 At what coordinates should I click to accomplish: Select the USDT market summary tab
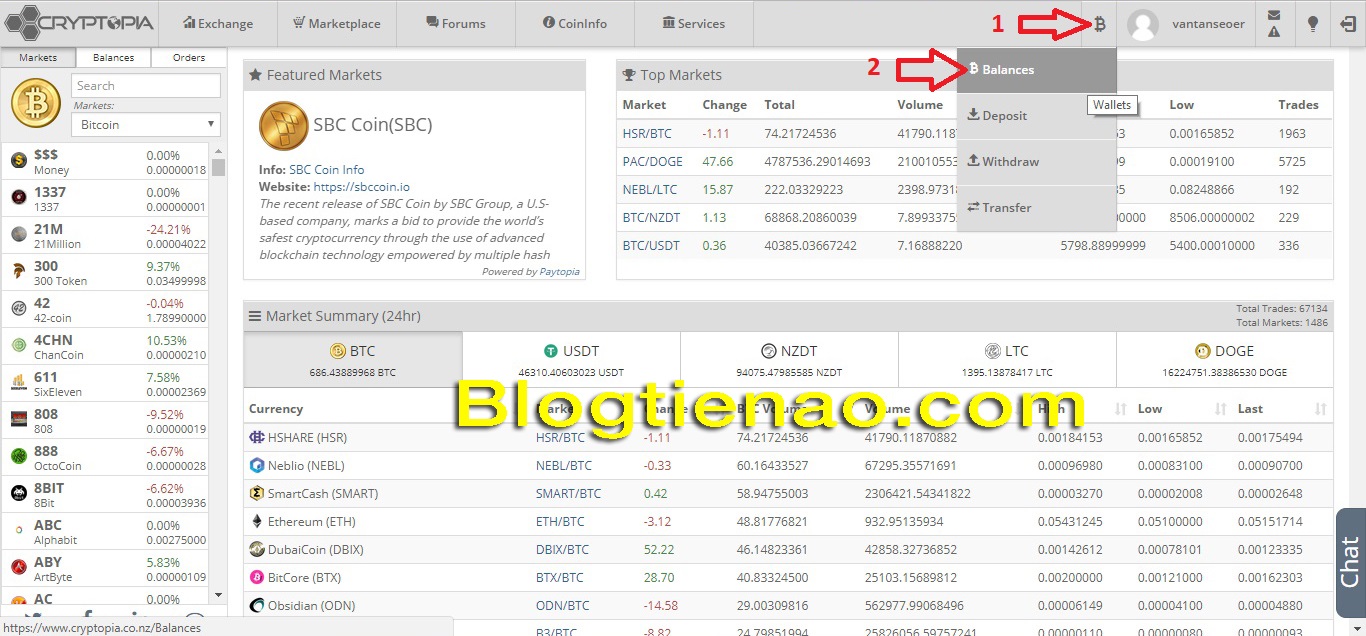571,360
